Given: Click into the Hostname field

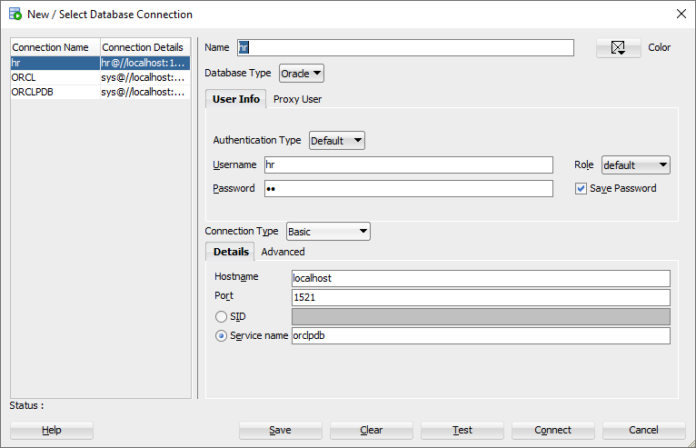Looking at the screenshot, I should (x=479, y=278).
